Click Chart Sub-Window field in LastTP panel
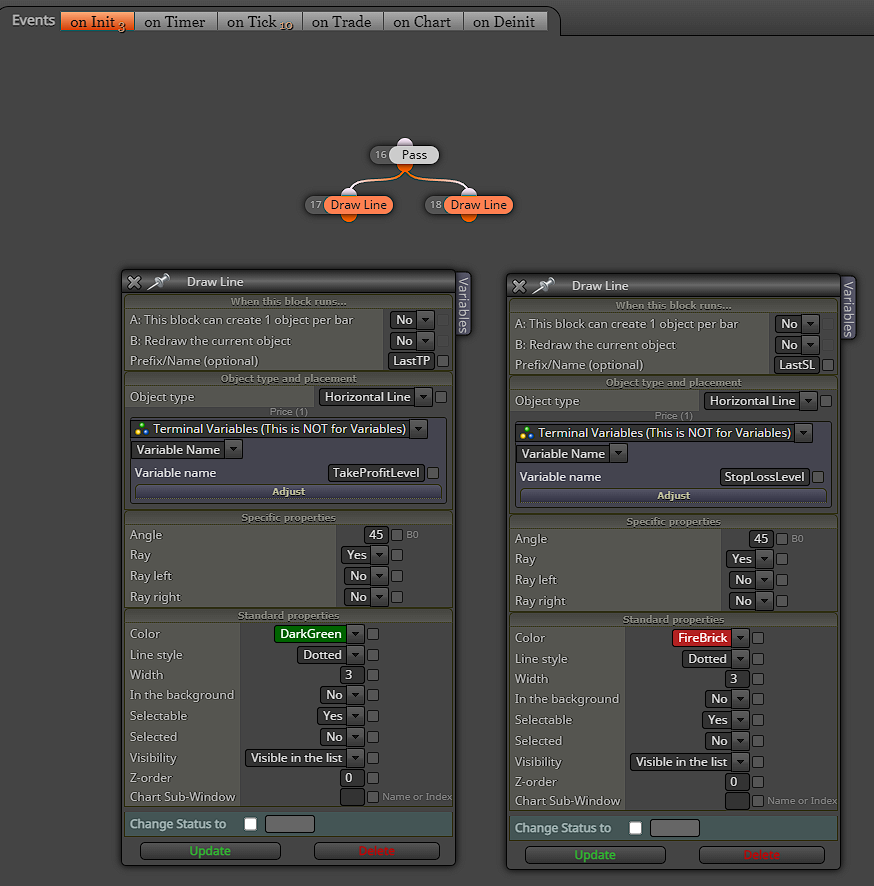 pos(352,797)
